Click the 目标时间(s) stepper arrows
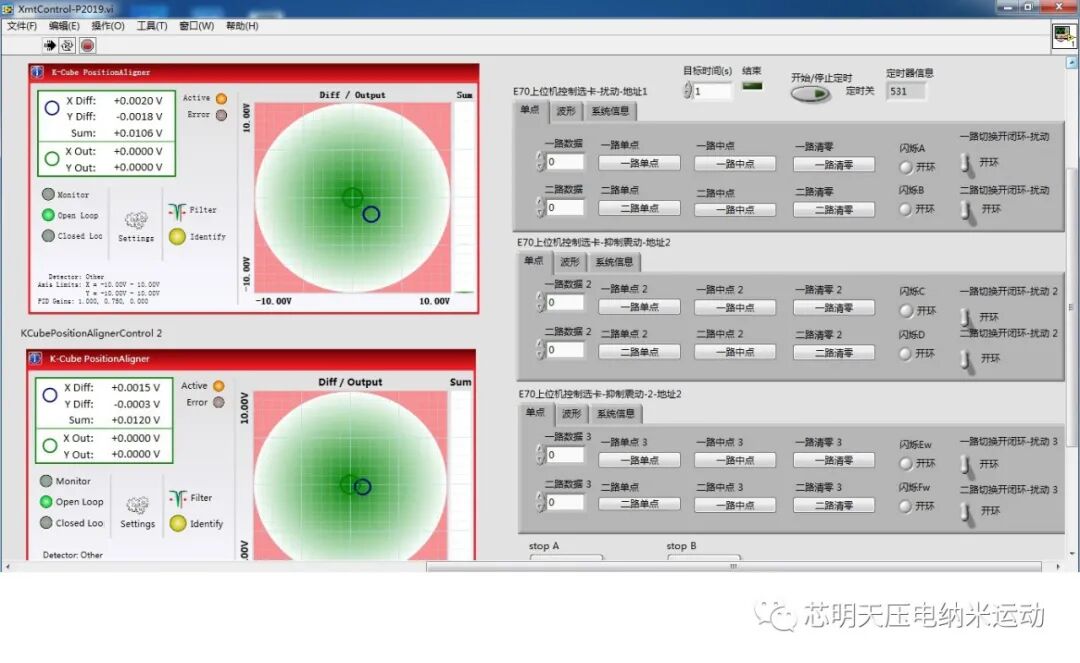The width and height of the screenshot is (1080, 663). (687, 90)
